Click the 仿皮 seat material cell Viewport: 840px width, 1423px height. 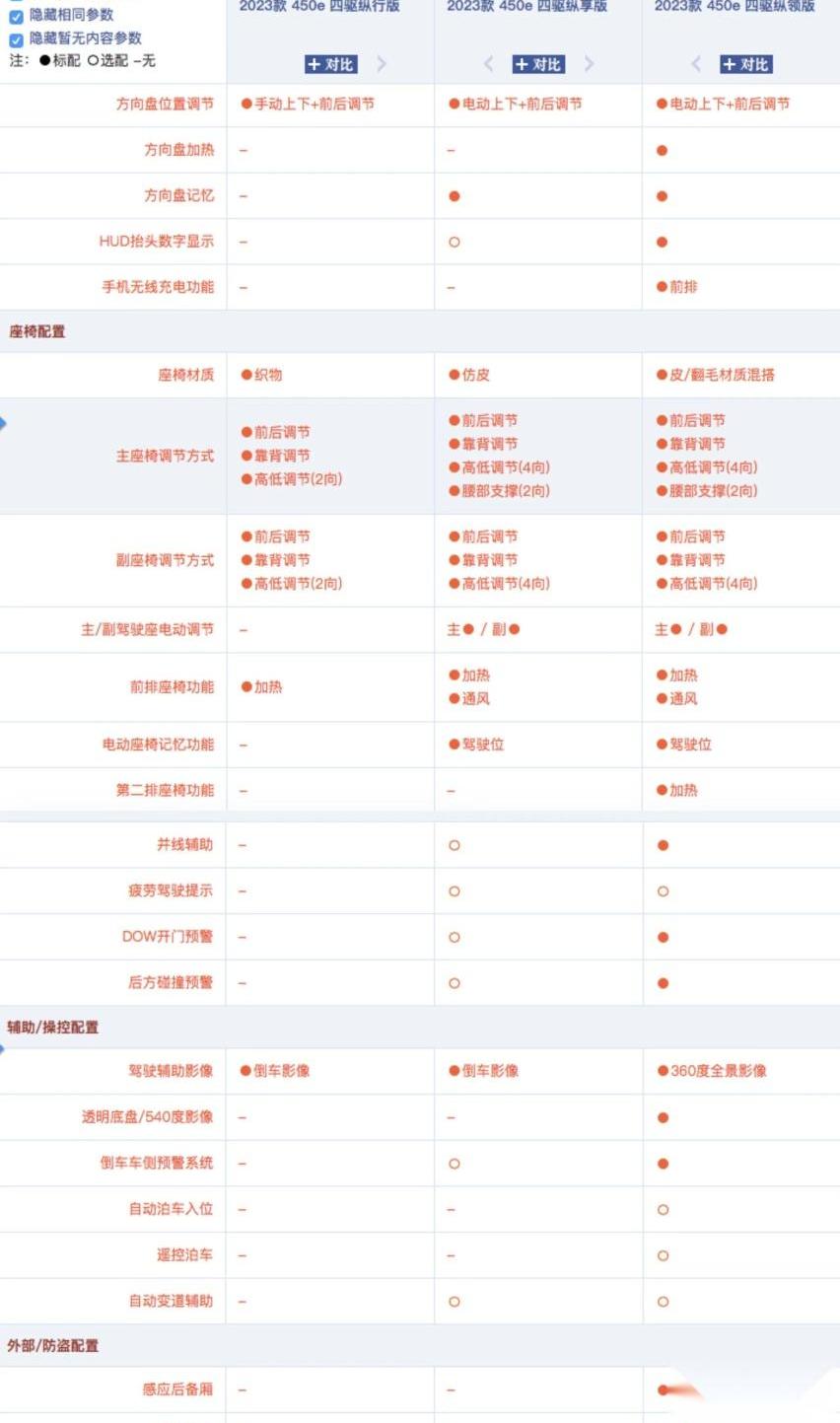pos(469,375)
